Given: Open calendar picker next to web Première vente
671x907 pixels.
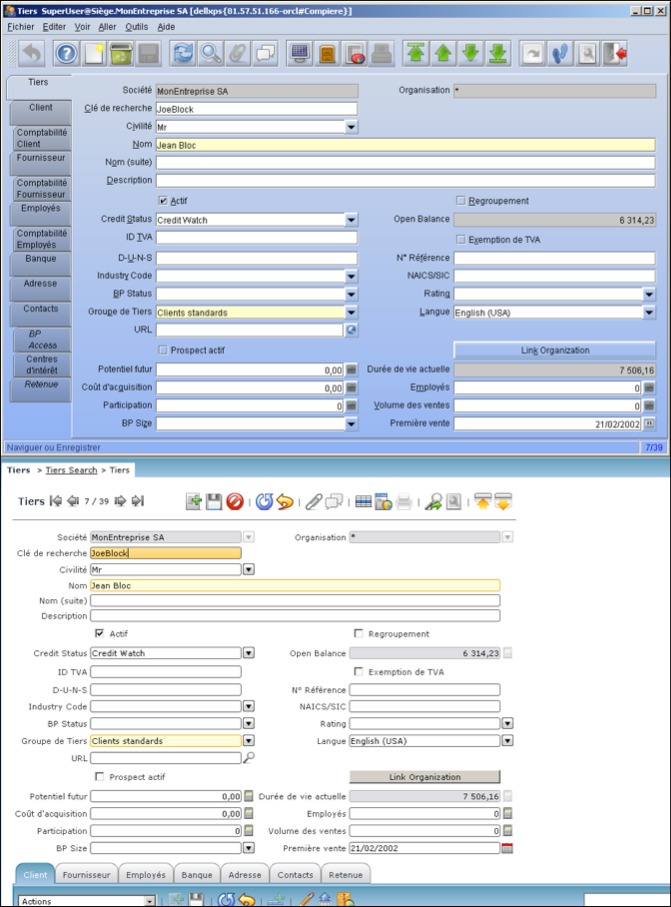Looking at the screenshot, I should click(x=506, y=848).
